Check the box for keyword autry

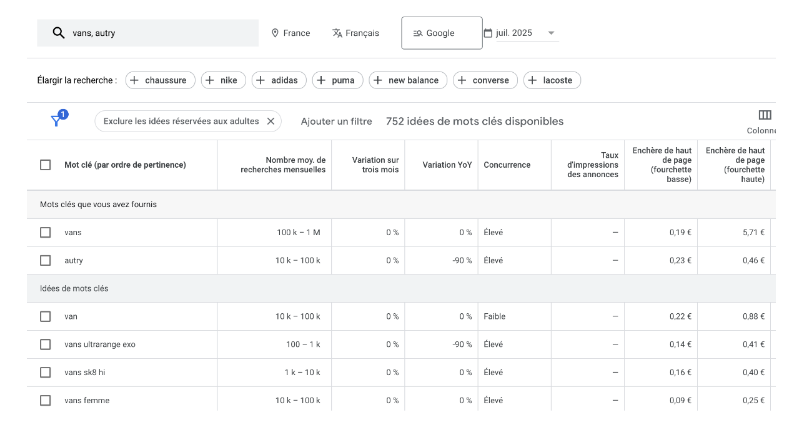(x=45, y=261)
